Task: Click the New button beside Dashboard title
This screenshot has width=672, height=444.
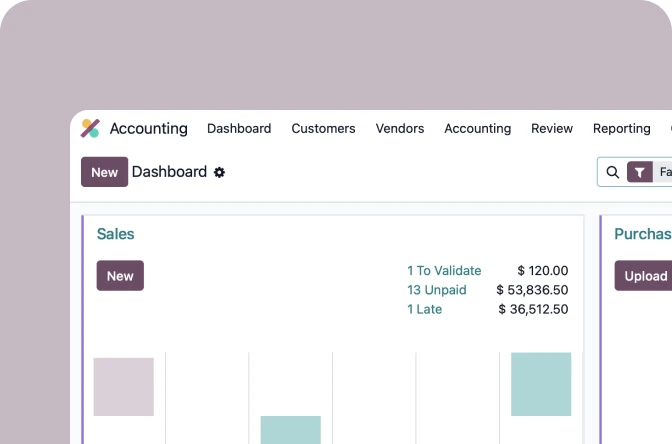Action: [105, 172]
